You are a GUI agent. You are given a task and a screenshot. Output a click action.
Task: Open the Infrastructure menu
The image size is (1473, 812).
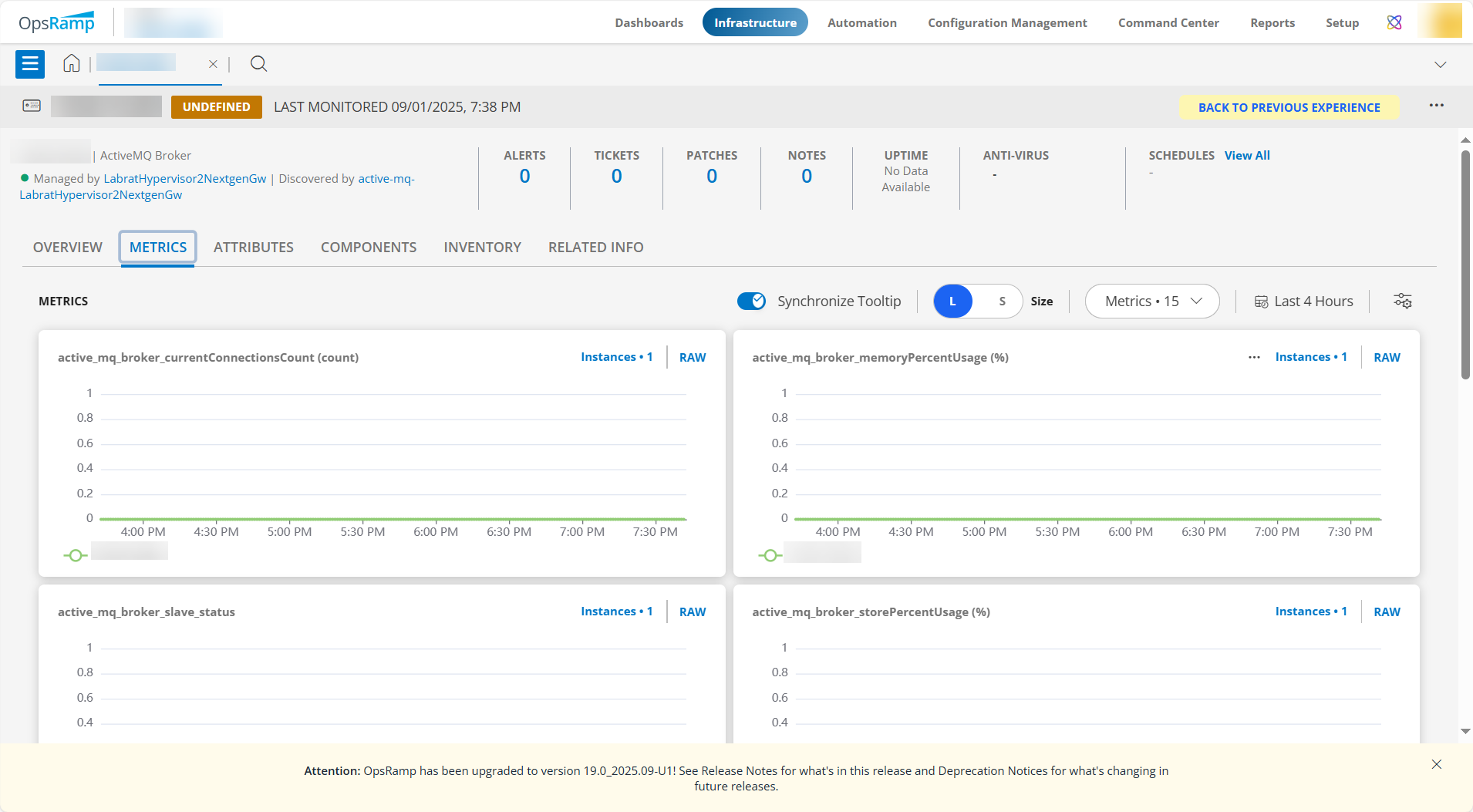click(x=755, y=22)
